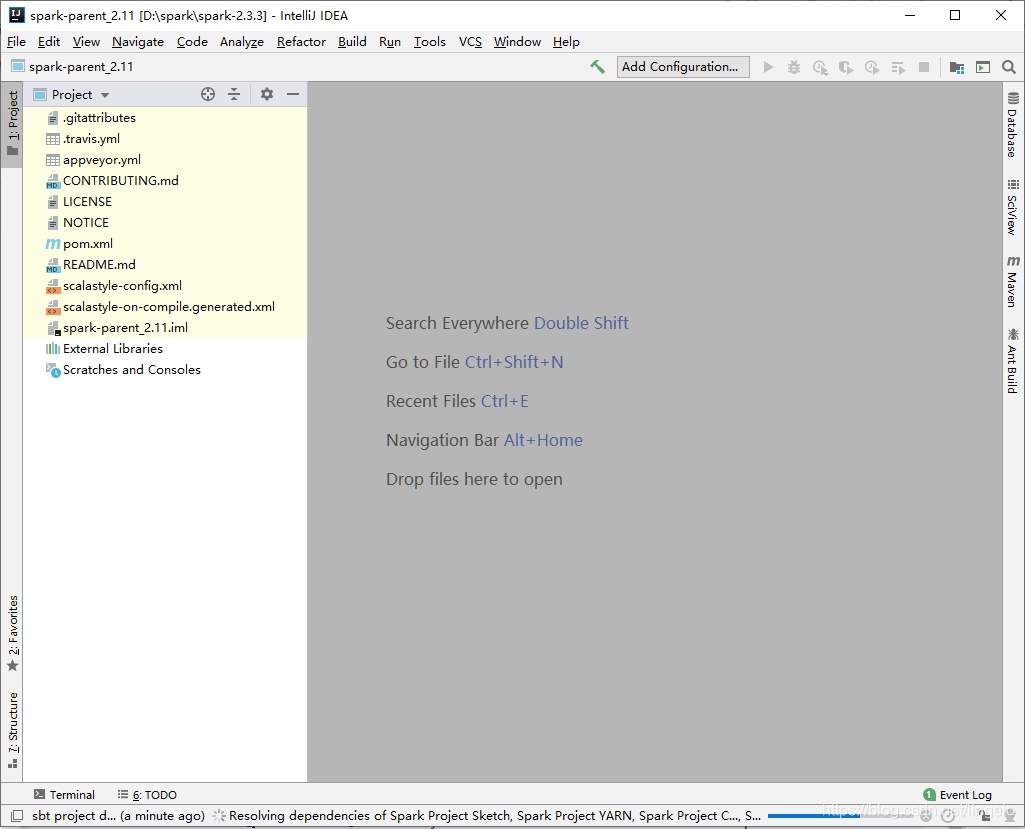This screenshot has height=829, width=1025.
Task: Click spark-parent_2.11 breadcrumb in navigation bar
Action: point(81,67)
